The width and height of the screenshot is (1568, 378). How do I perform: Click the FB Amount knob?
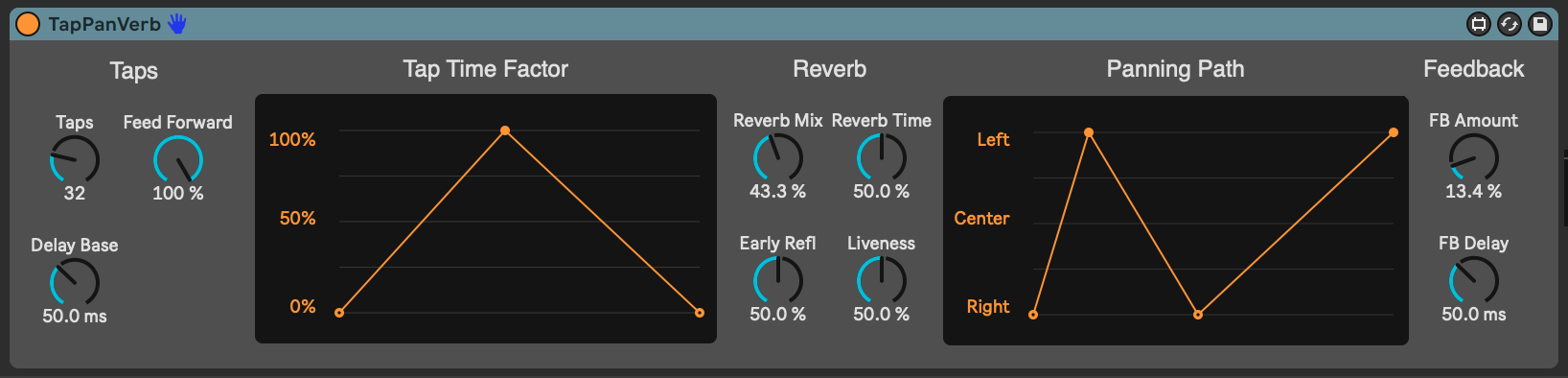(1474, 157)
